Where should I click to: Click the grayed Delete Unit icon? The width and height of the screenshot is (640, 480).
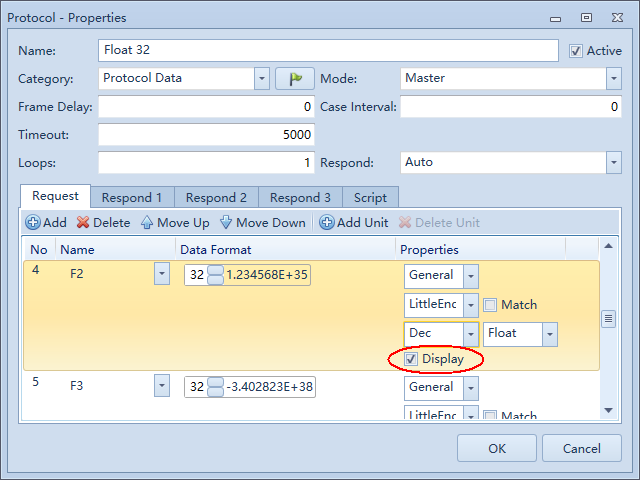point(405,223)
